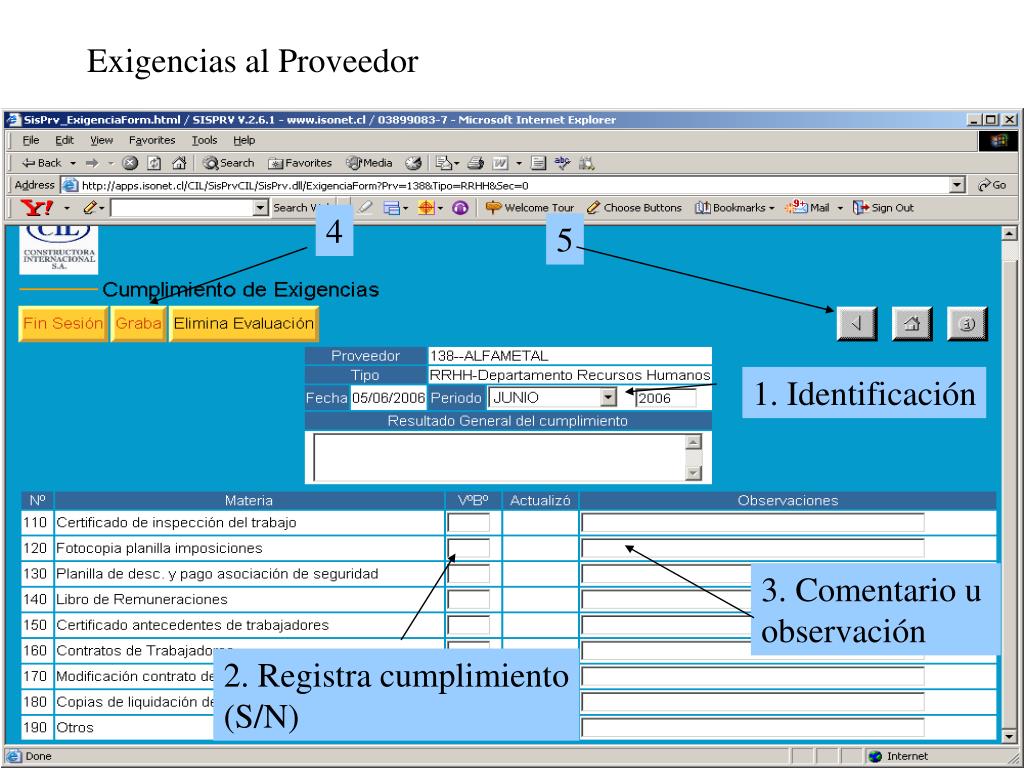The height and width of the screenshot is (768, 1024).
Task: Open the Tools menu
Action: click(x=204, y=140)
